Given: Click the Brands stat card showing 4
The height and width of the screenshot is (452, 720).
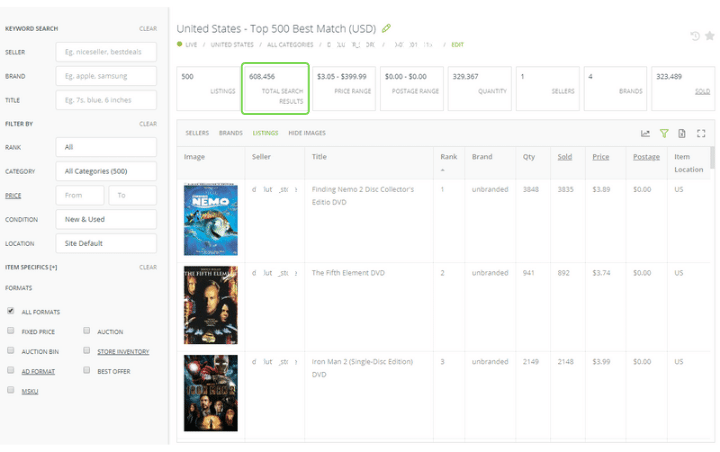Looking at the screenshot, I should point(615,88).
